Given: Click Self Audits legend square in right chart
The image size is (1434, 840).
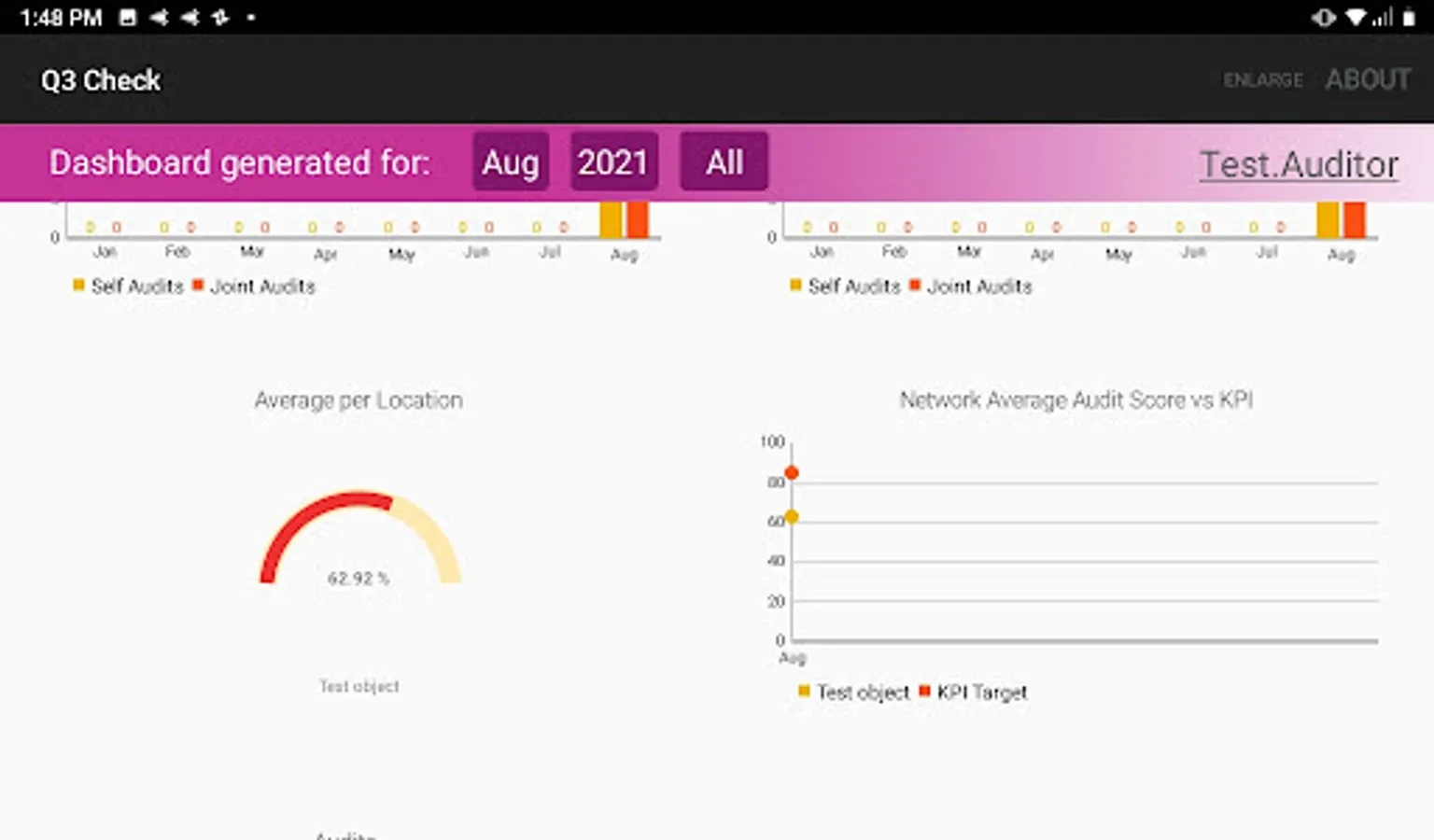Looking at the screenshot, I should point(795,286).
